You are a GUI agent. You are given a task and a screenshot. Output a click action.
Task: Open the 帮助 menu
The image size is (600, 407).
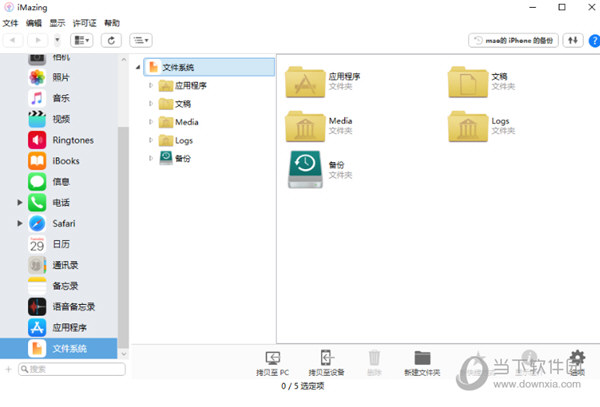[112, 23]
